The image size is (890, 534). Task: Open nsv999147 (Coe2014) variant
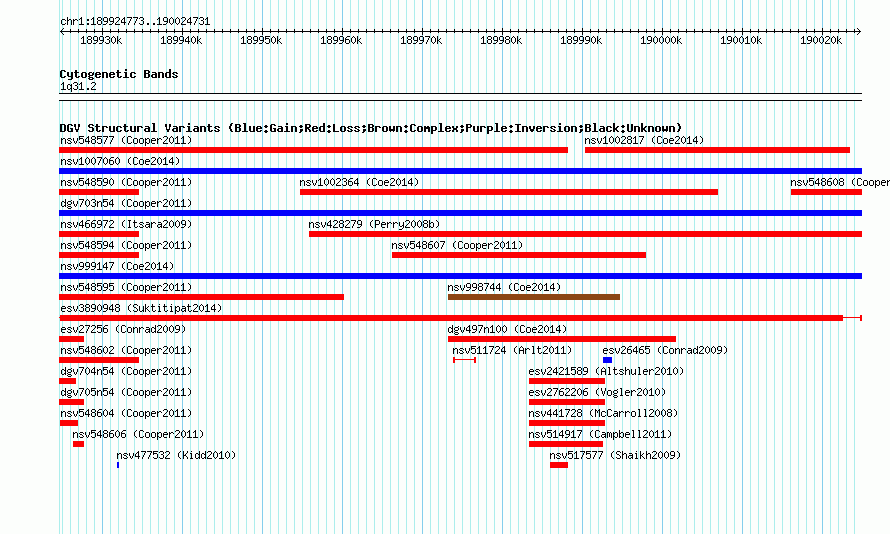click(117, 266)
